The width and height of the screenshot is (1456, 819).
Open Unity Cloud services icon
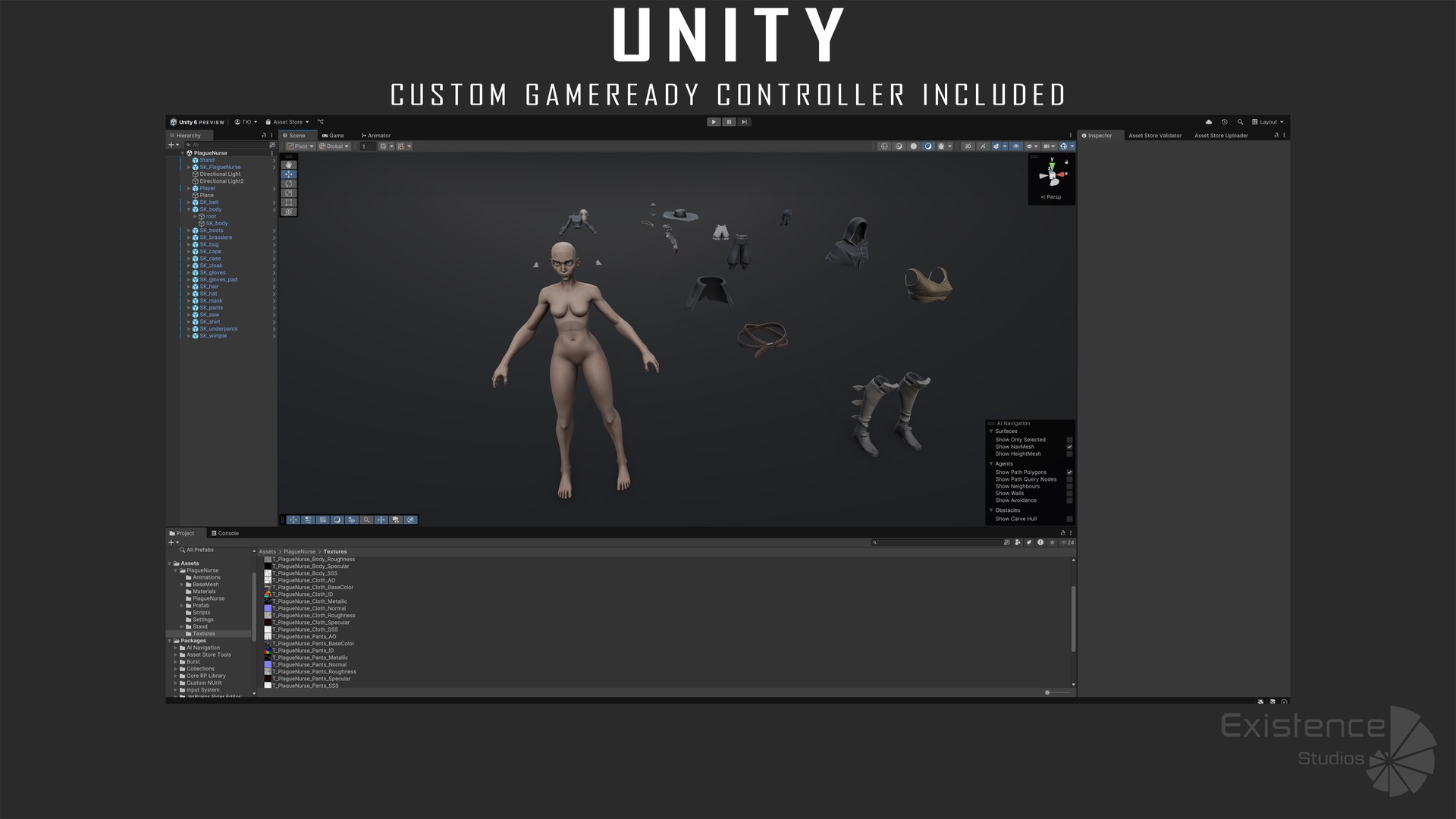1209,122
